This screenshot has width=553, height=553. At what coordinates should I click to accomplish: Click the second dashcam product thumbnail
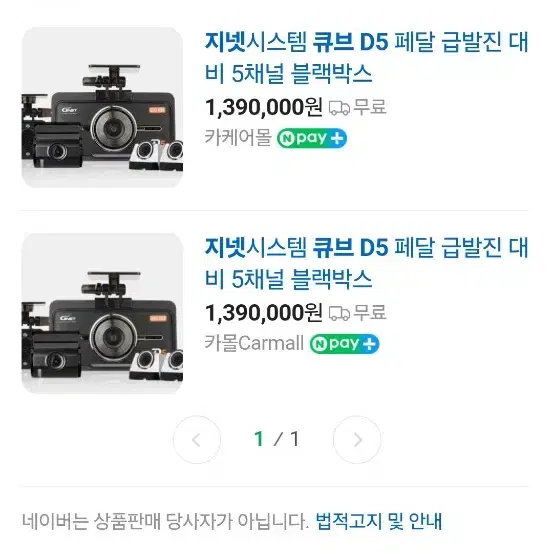point(102,313)
